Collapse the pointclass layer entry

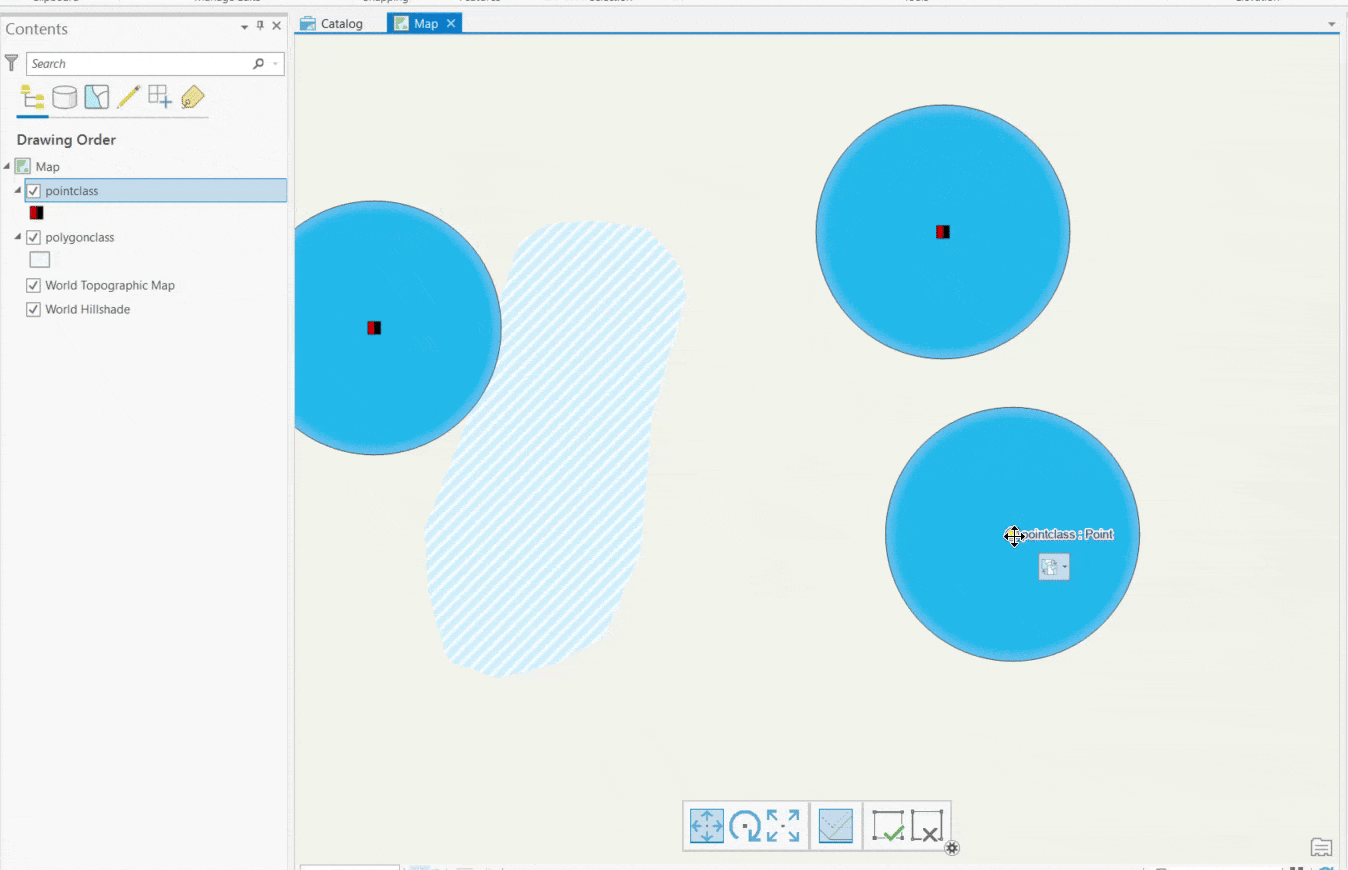(16, 190)
